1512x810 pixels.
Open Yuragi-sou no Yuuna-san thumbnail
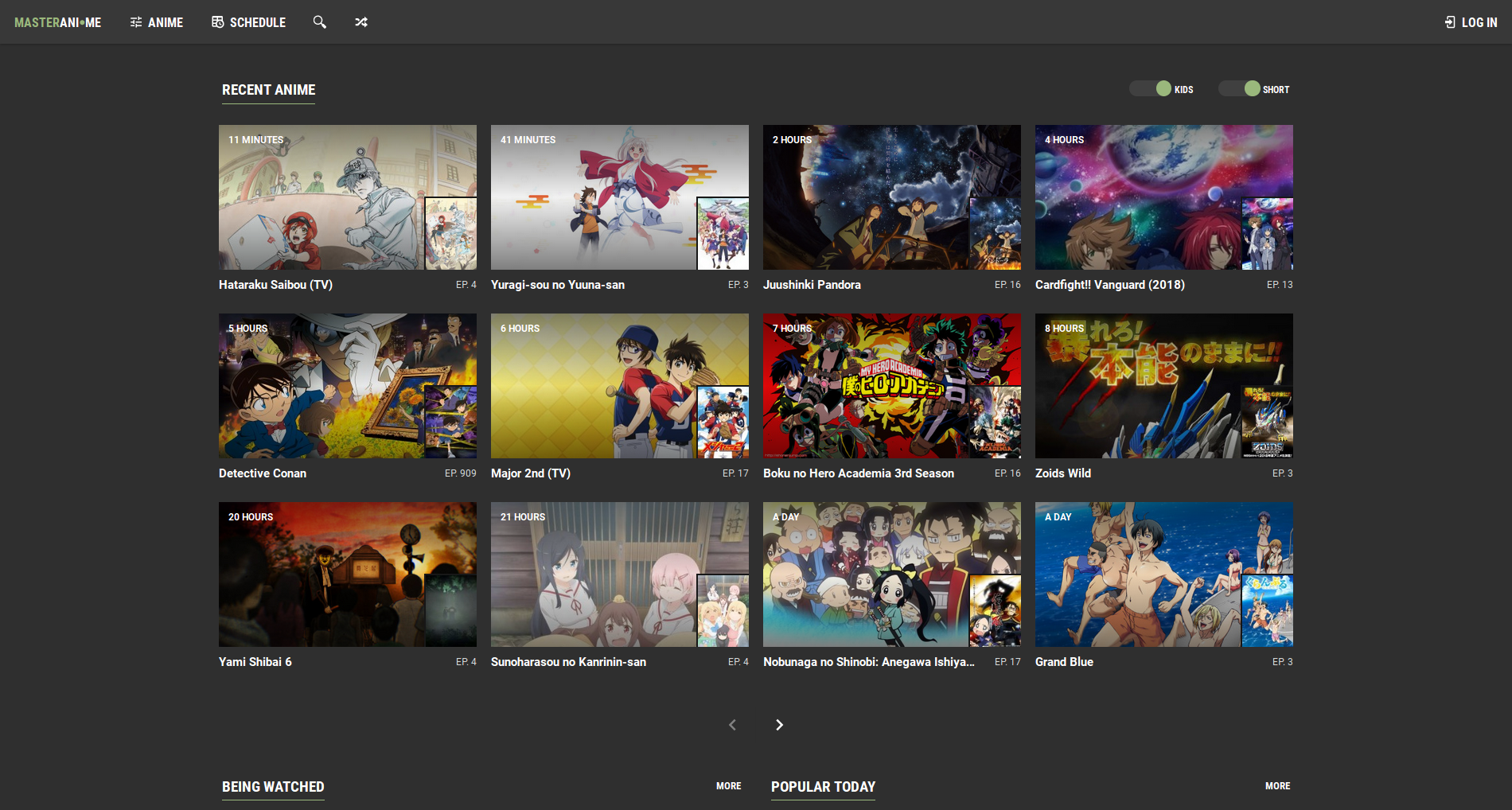[x=620, y=197]
